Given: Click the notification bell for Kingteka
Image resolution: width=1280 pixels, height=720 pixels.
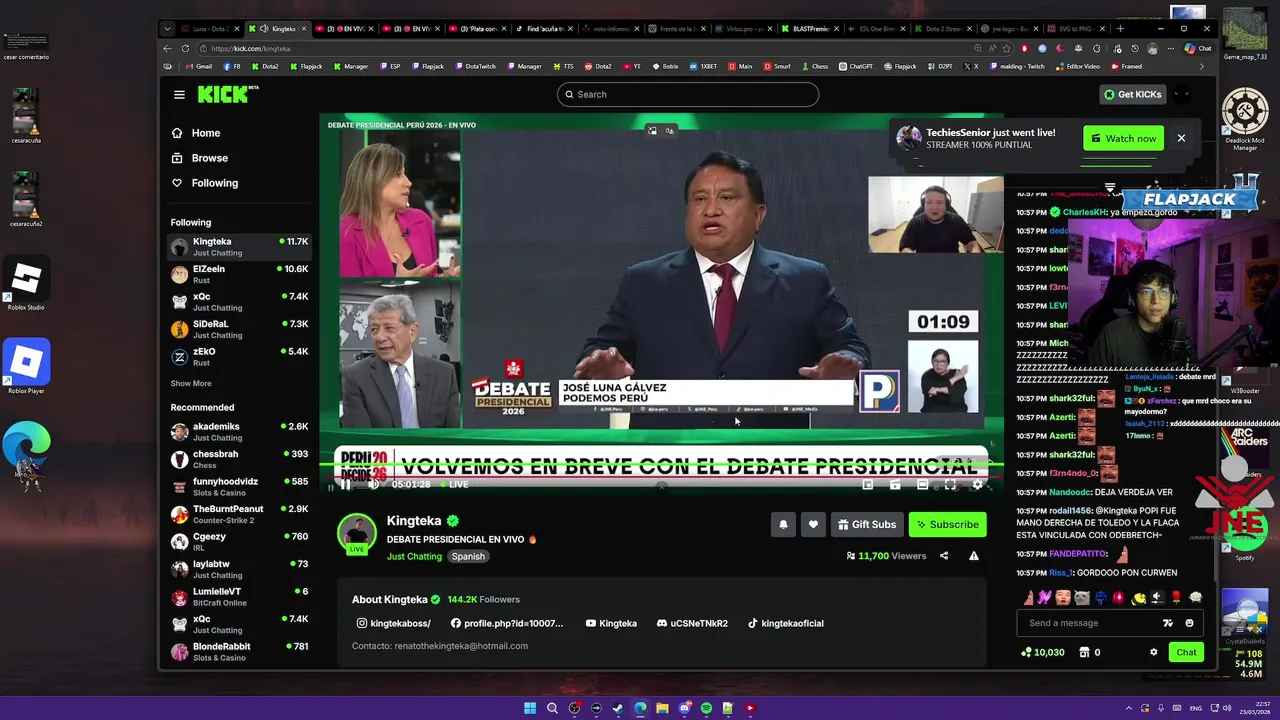Looking at the screenshot, I should pyautogui.click(x=783, y=524).
